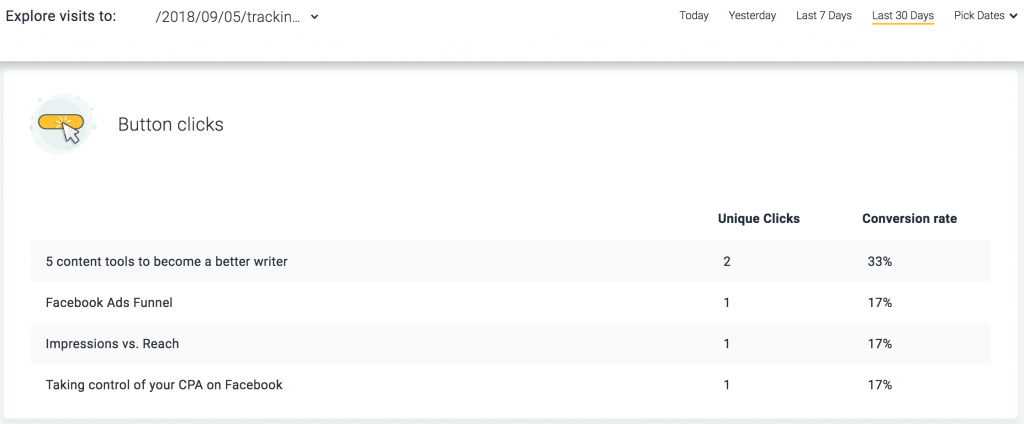Select the Last 30 Days range
This screenshot has width=1024, height=424.
point(903,16)
